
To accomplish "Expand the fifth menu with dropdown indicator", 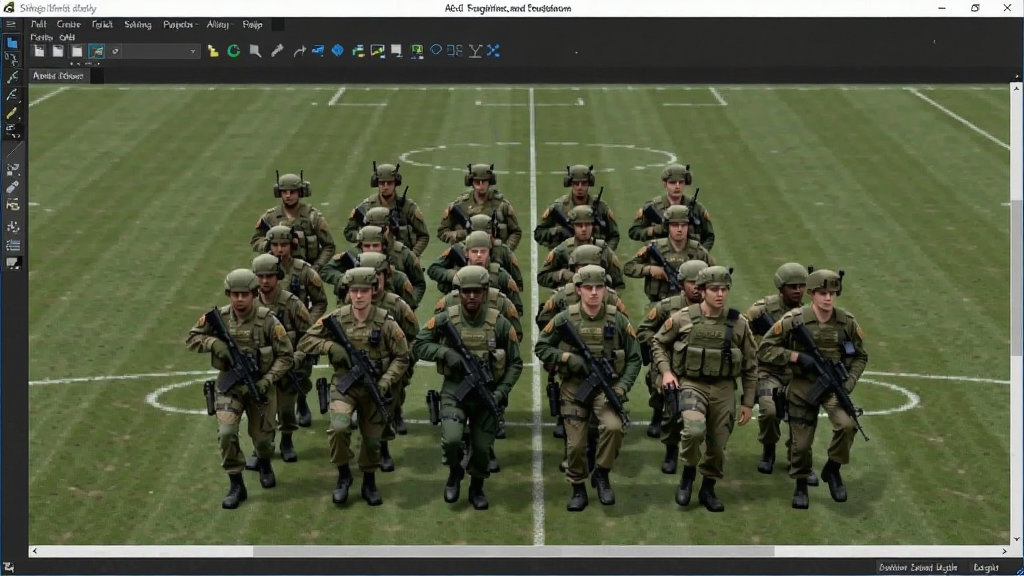I will pos(180,25).
